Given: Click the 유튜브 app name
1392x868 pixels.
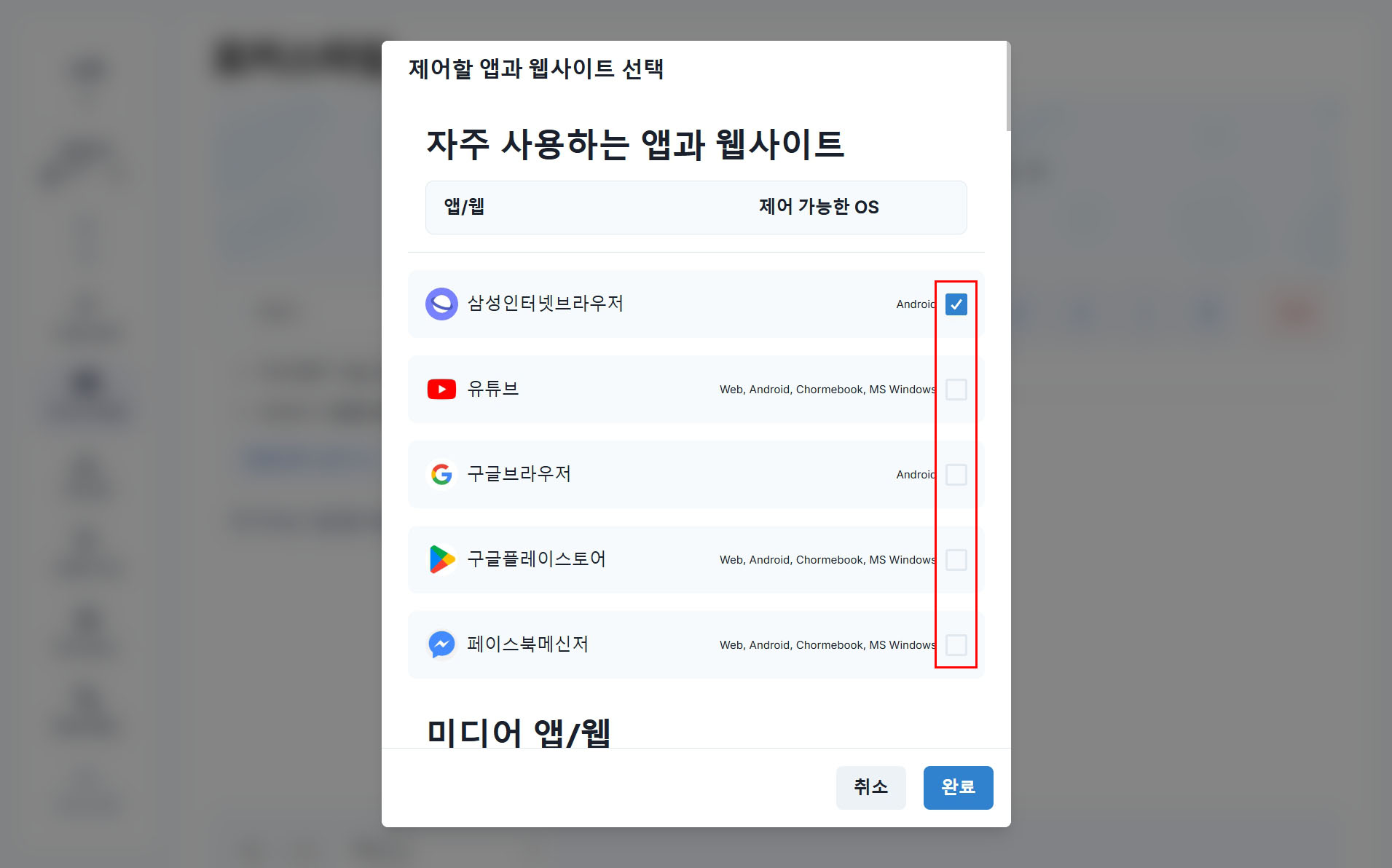Looking at the screenshot, I should click(x=492, y=389).
